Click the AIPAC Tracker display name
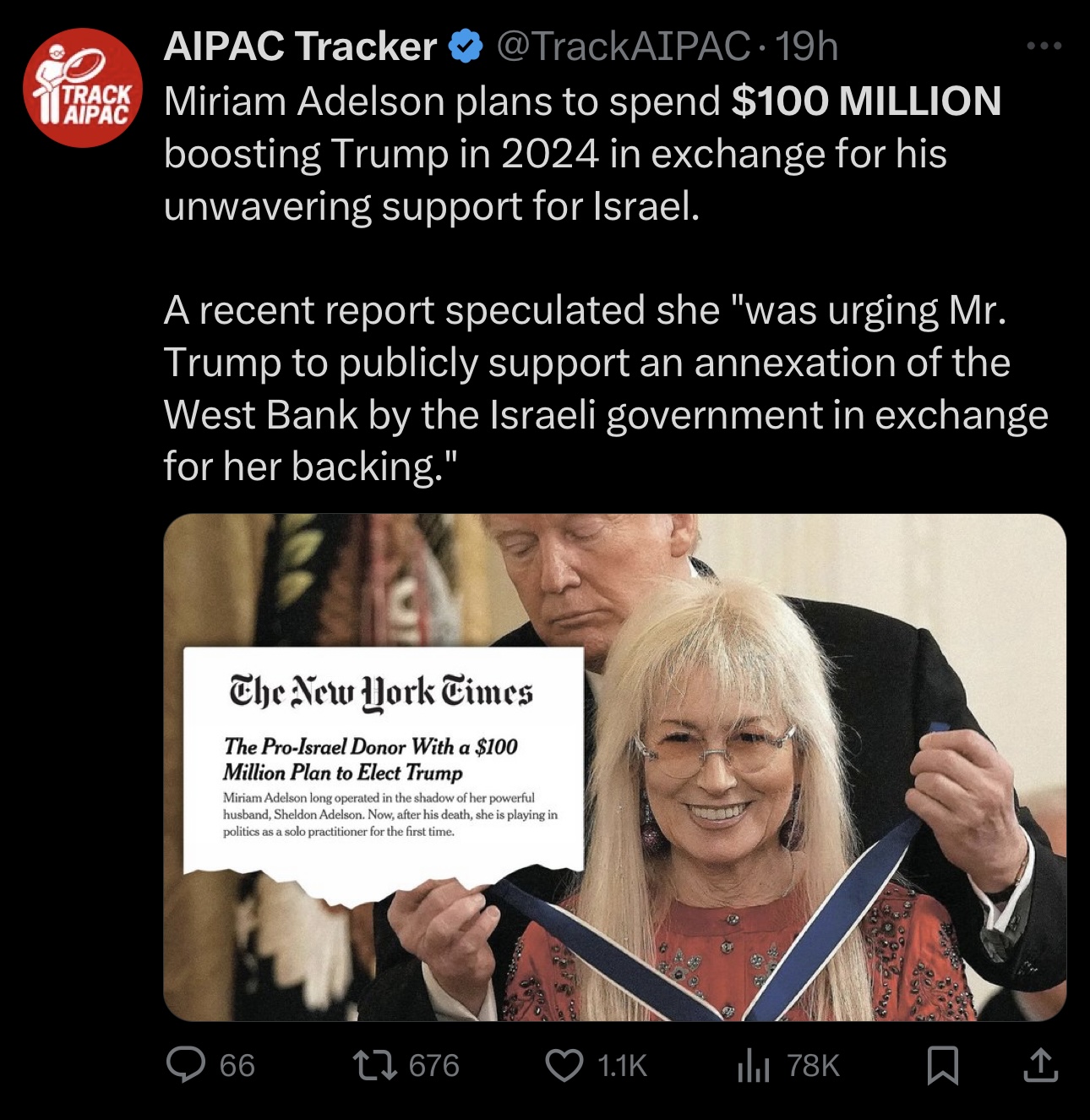Image resolution: width=1090 pixels, height=1120 pixels. [x=300, y=46]
